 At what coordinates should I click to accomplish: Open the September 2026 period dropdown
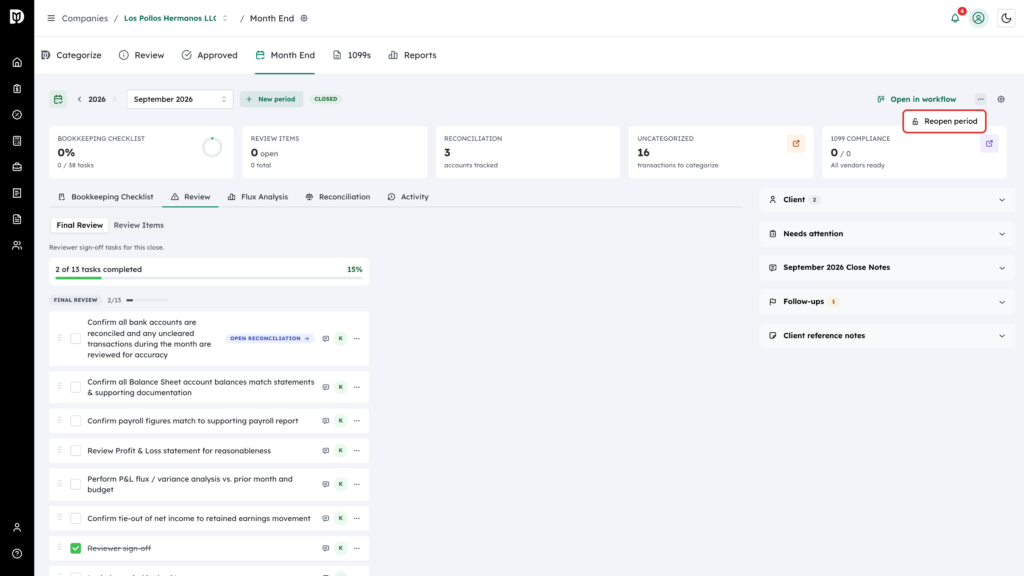(180, 99)
